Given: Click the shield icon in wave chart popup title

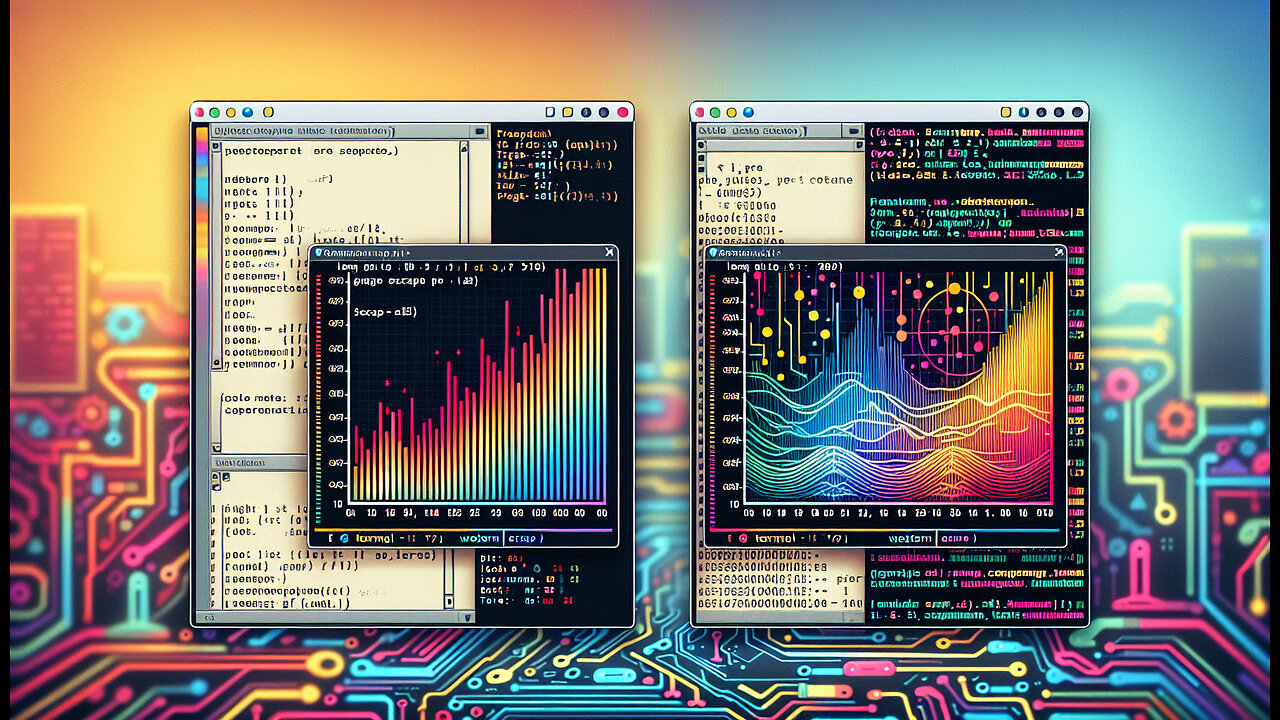Looking at the screenshot, I should (714, 253).
